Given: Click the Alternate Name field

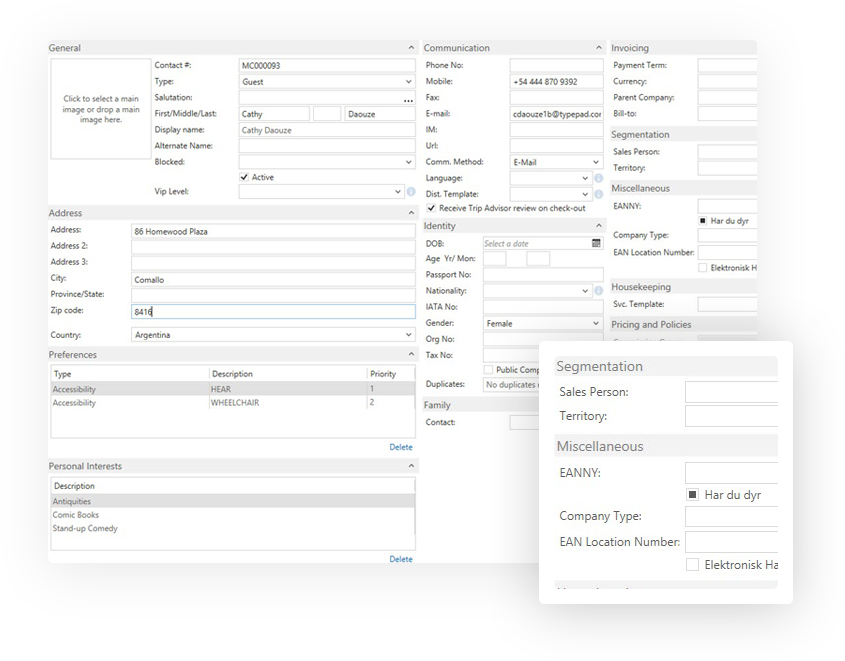Looking at the screenshot, I should tap(327, 146).
